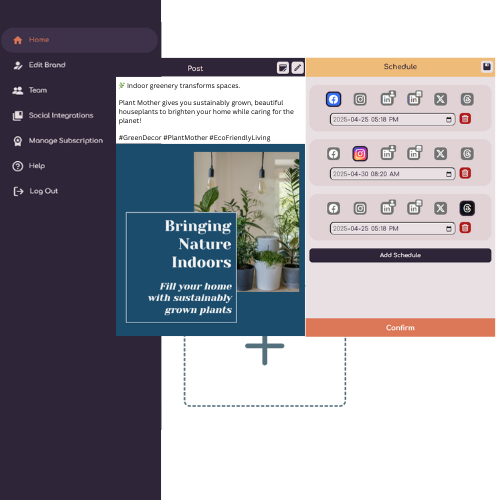The image size is (500, 500).
Task: Click the Confirm button
Action: click(400, 327)
